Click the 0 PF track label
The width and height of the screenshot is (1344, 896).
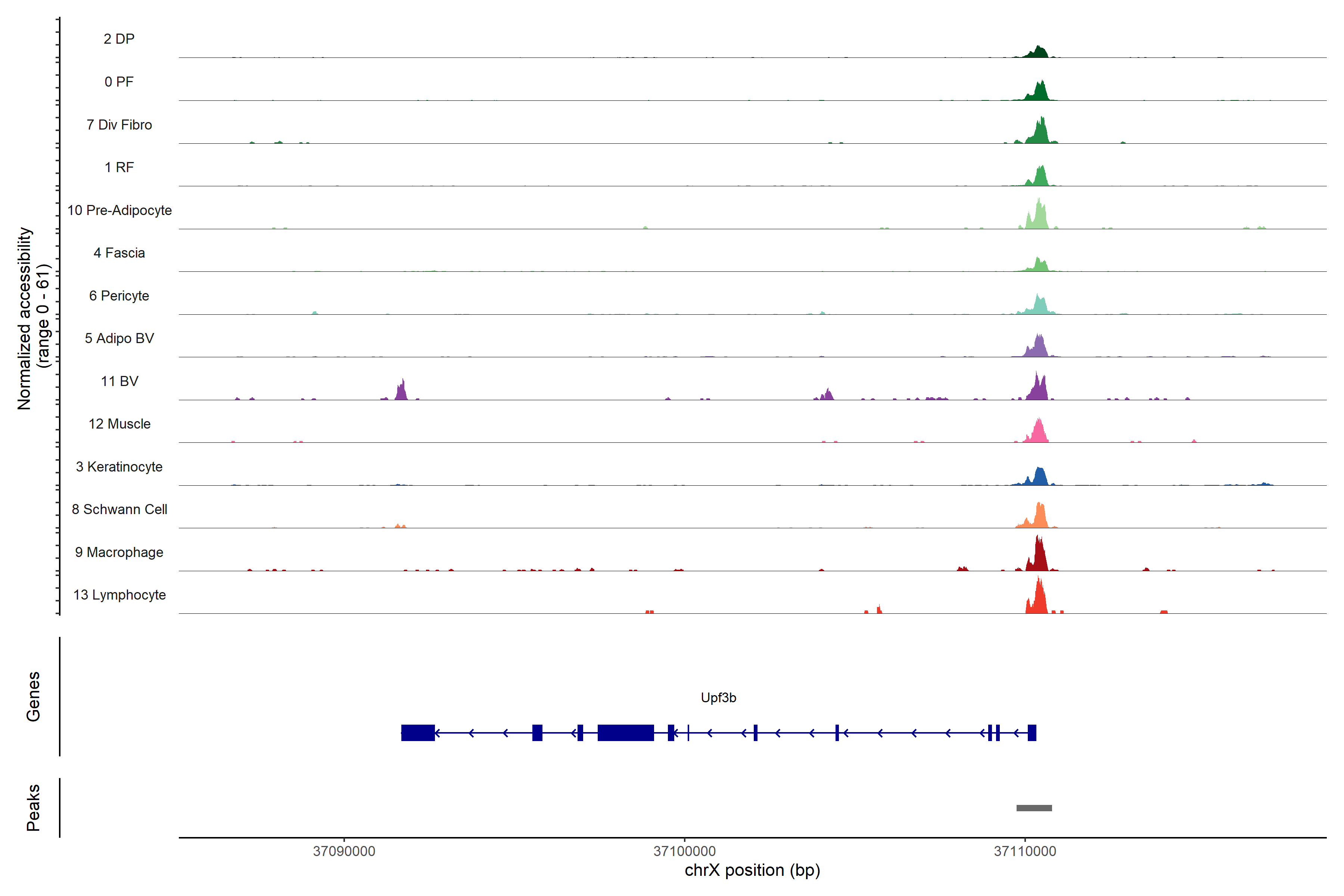click(119, 82)
